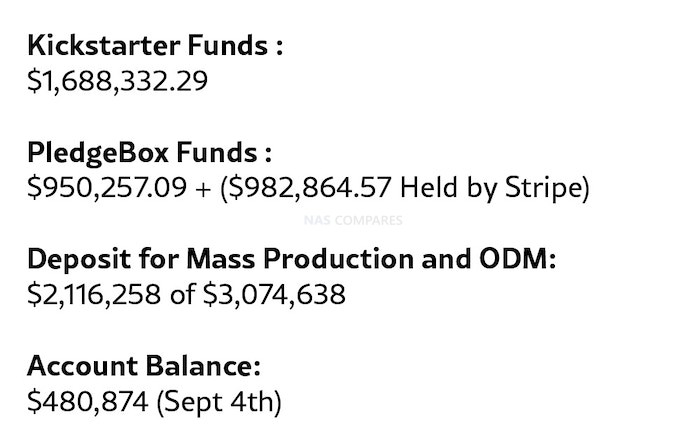700x438 pixels.
Task: Click the Held by Stripe text
Action: tap(490, 188)
